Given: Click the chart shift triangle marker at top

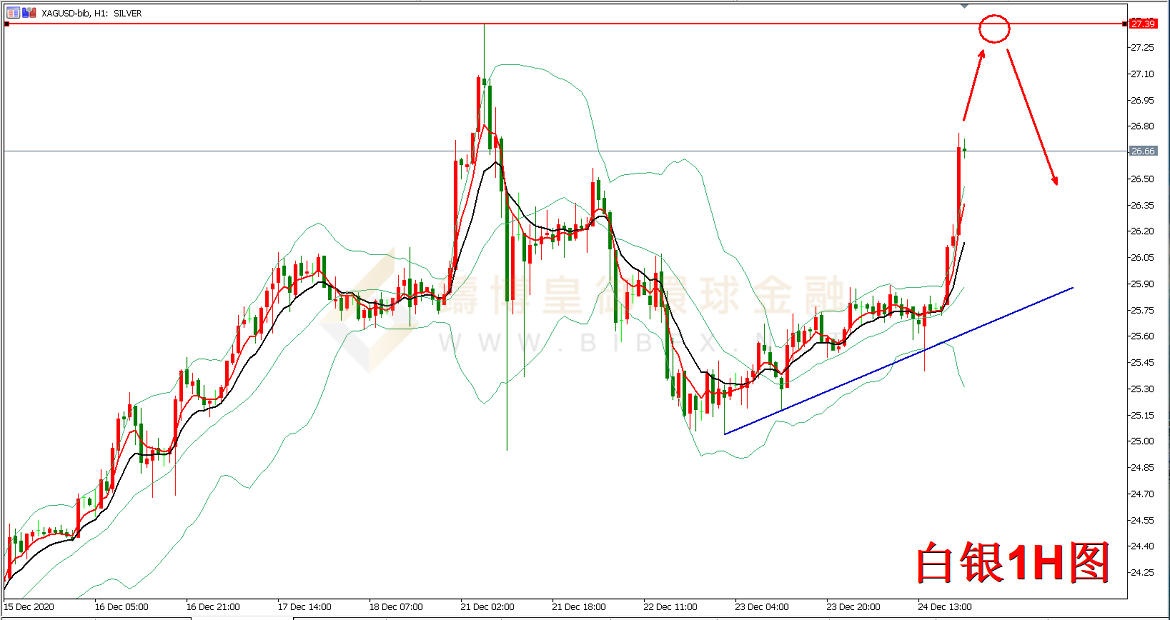Looking at the screenshot, I should click(965, 5).
